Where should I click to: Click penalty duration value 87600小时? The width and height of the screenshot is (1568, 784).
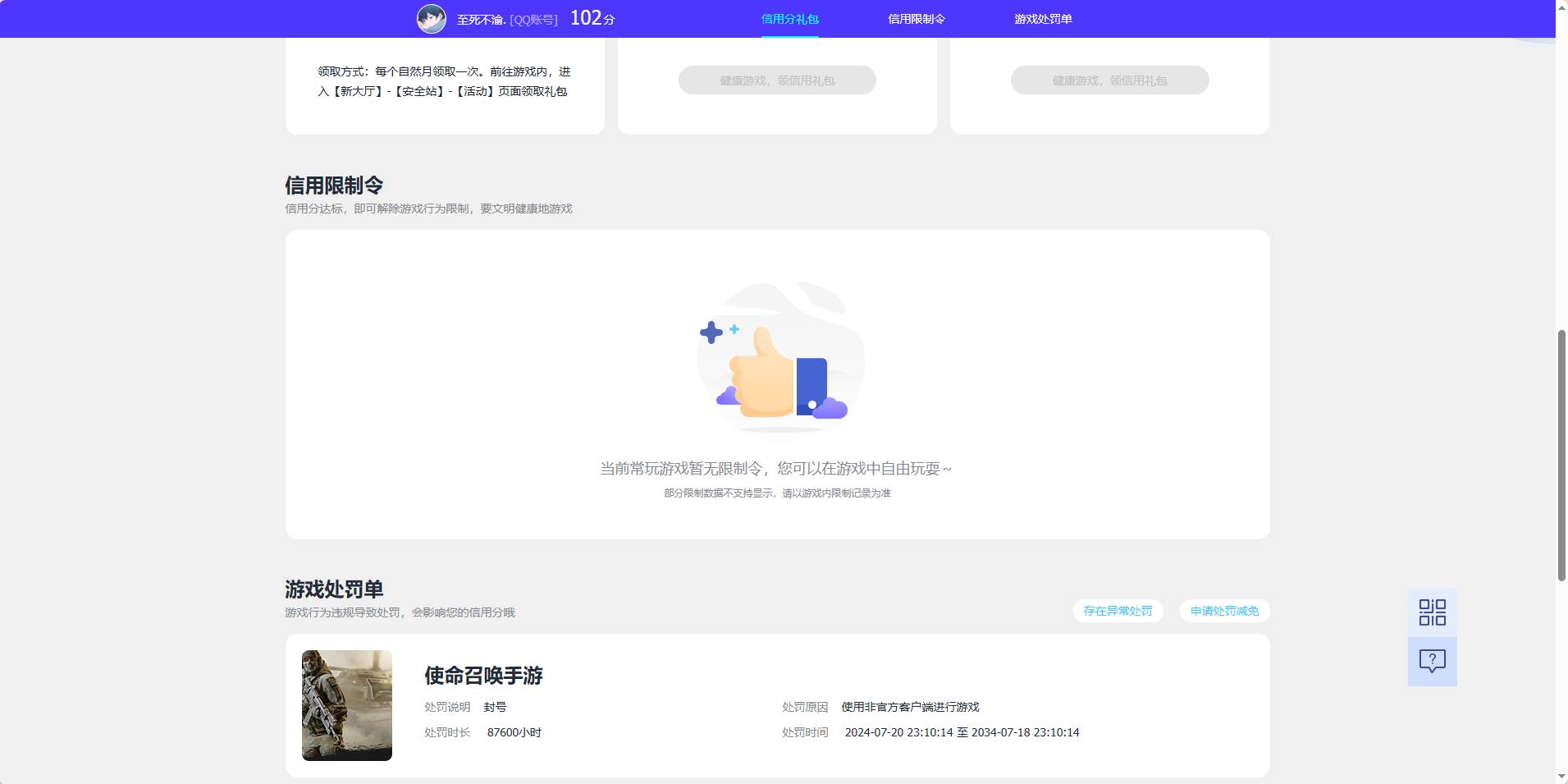(514, 732)
